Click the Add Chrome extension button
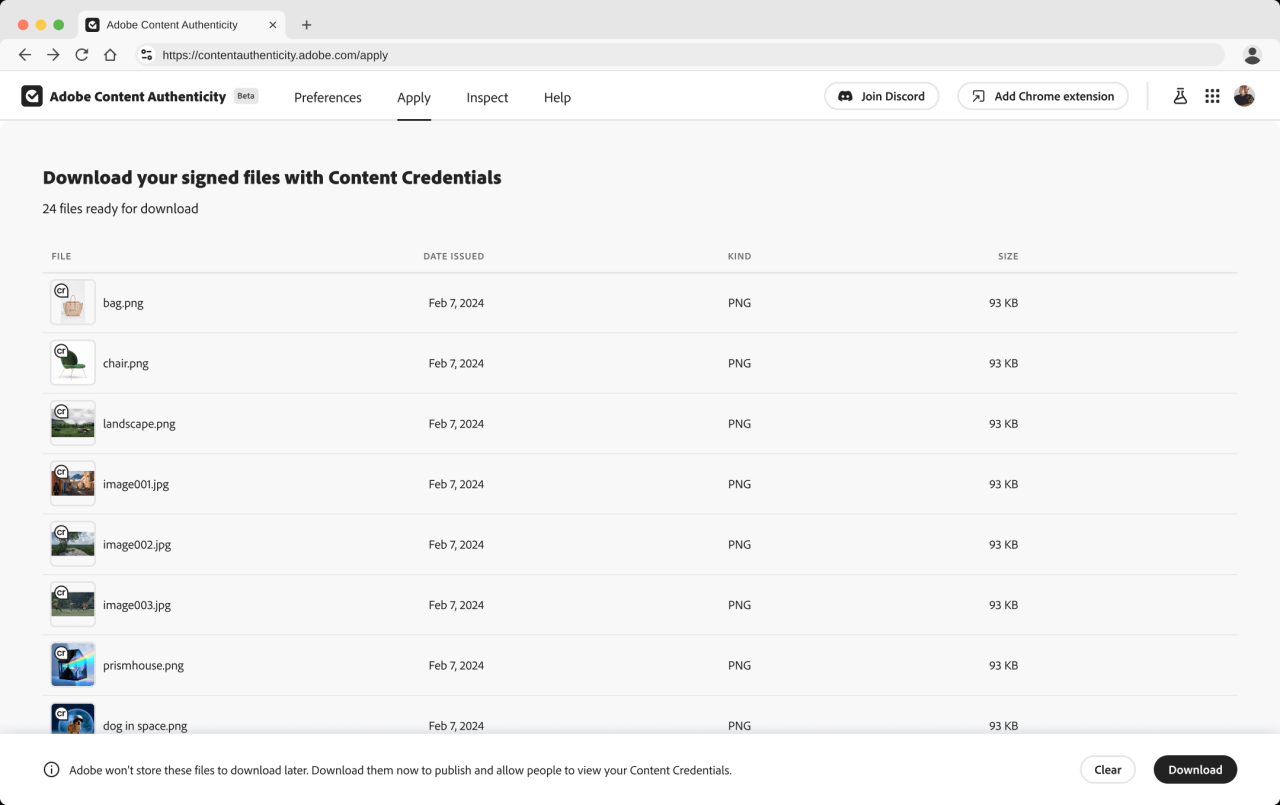Viewport: 1280px width, 805px height. (x=1043, y=96)
